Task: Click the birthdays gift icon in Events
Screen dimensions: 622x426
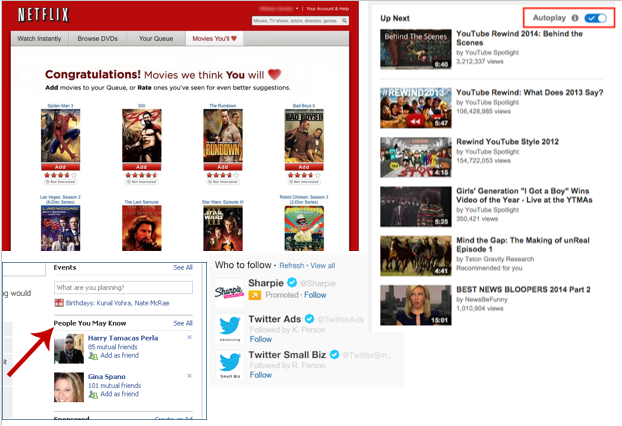Action: [59, 302]
